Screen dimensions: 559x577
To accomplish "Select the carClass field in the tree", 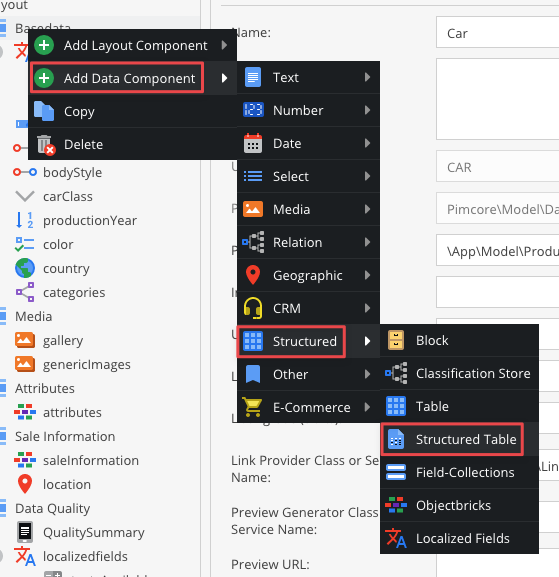I will pyautogui.click(x=68, y=196).
